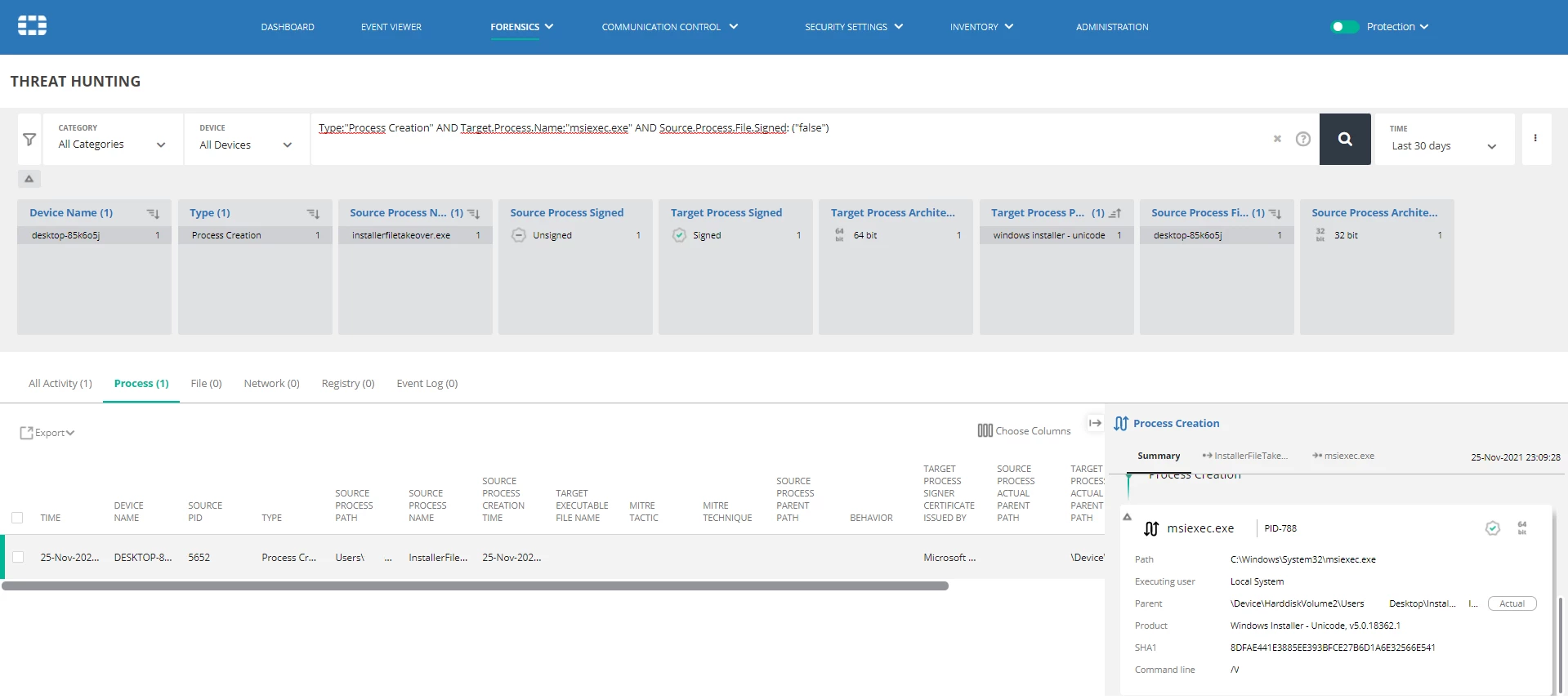Click the 64 bit icon in details
The image size is (1568, 699).
click(x=1522, y=528)
